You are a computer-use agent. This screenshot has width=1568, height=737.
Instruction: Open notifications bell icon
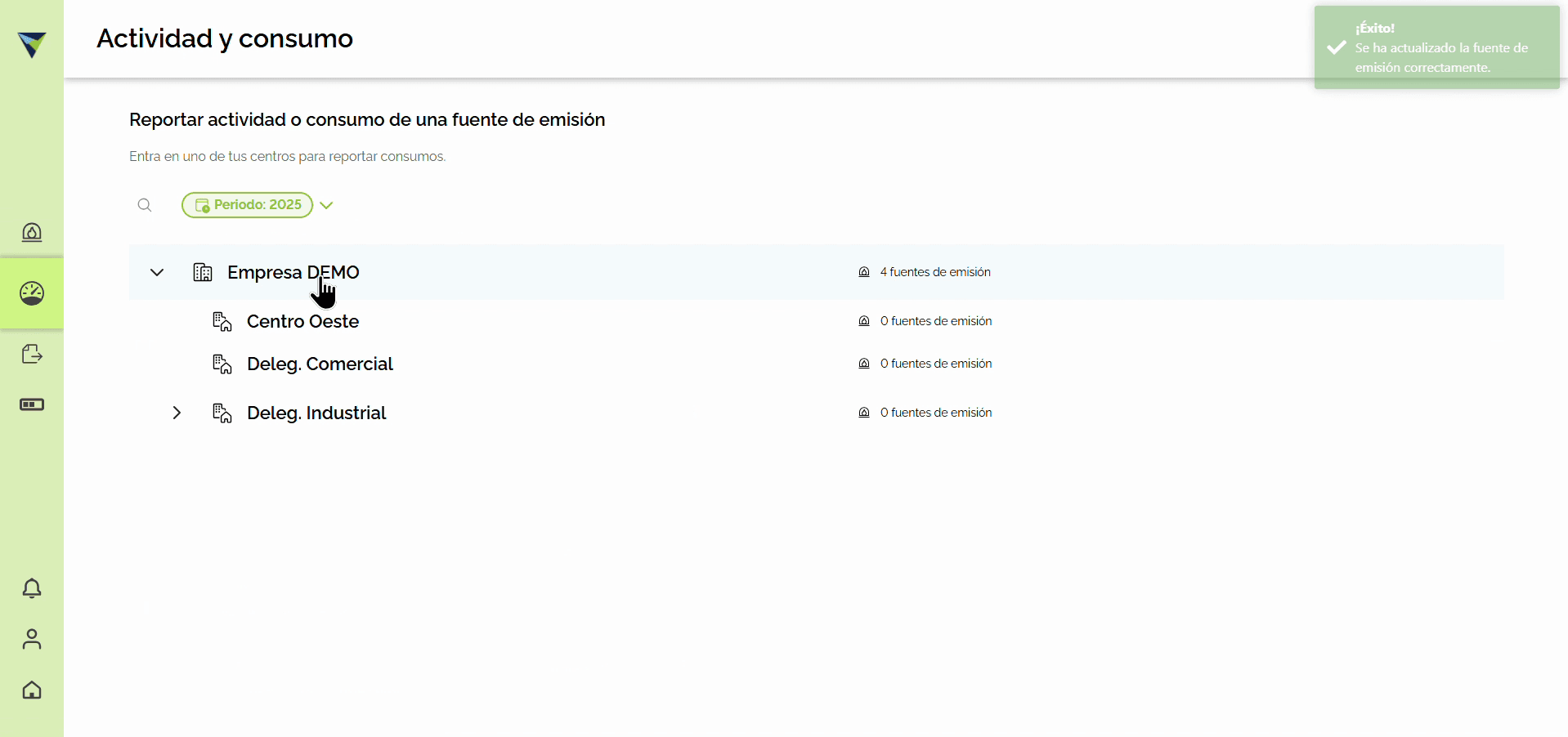[32, 588]
